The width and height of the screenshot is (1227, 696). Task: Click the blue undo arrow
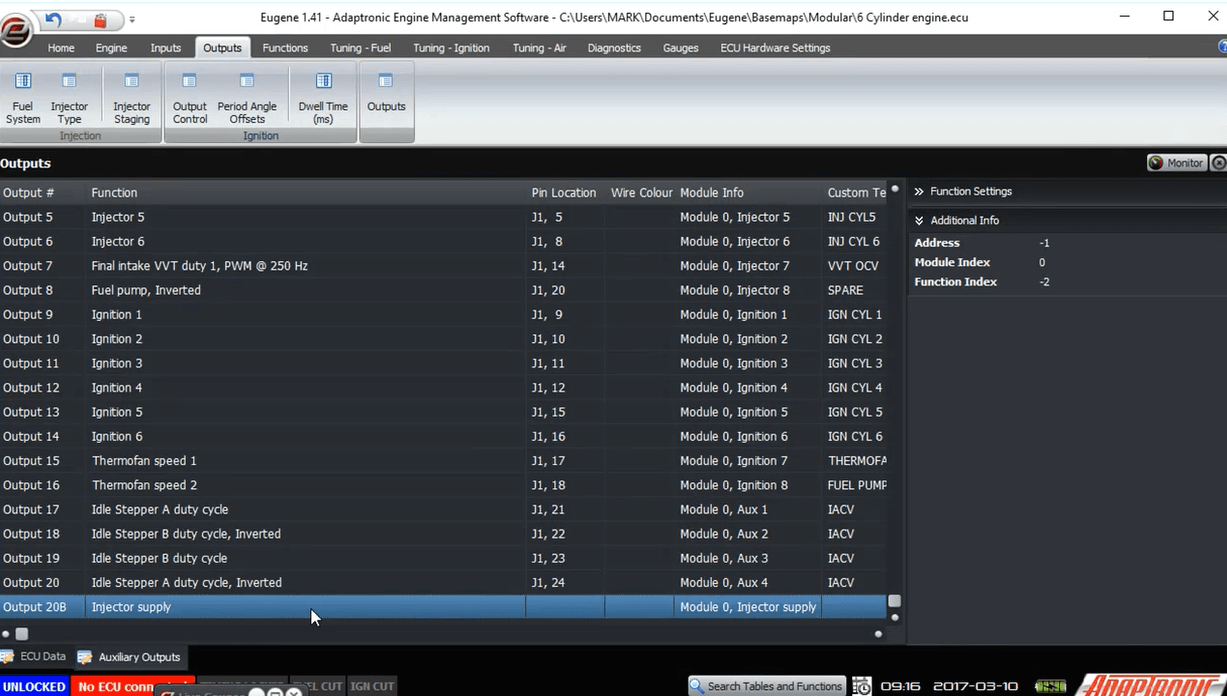pyautogui.click(x=53, y=19)
